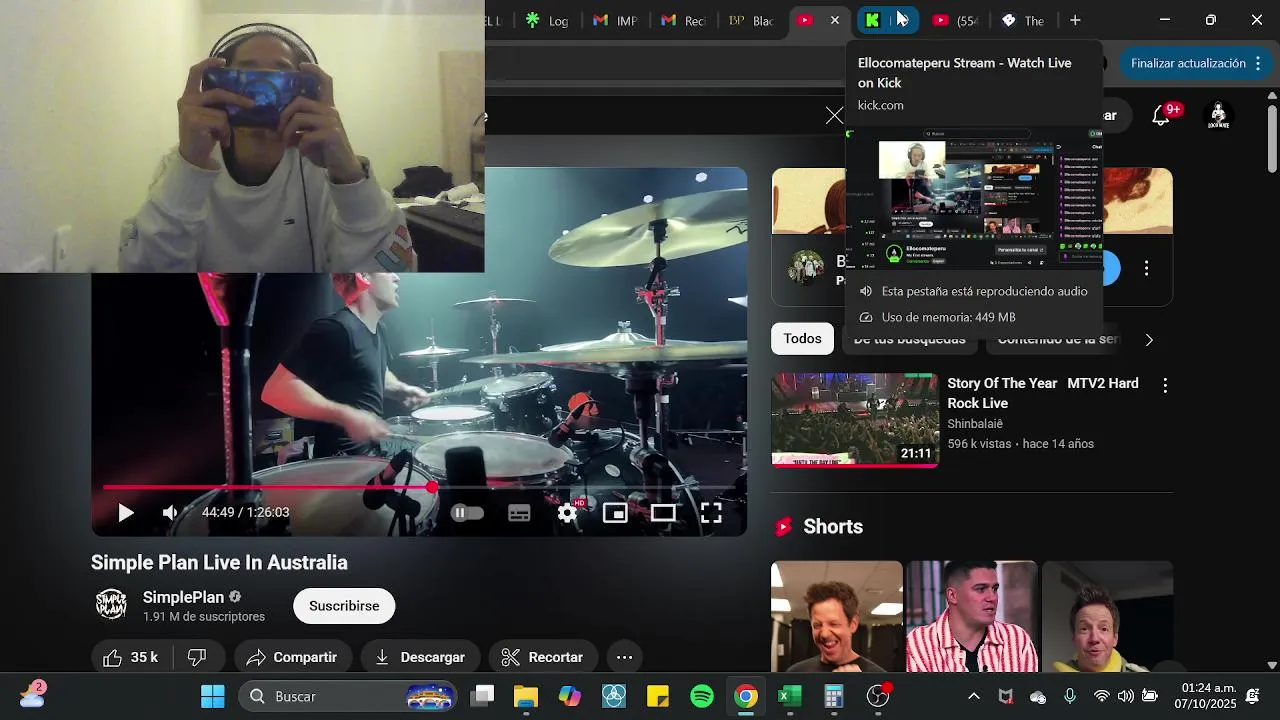Image resolution: width=1280 pixels, height=720 pixels.
Task: Open Wi-Fi network tray icon
Action: (1101, 696)
